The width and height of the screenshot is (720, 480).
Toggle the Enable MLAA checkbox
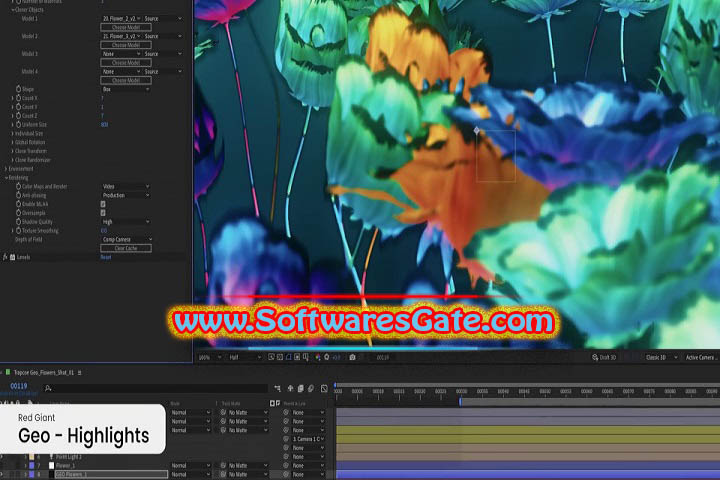click(103, 204)
